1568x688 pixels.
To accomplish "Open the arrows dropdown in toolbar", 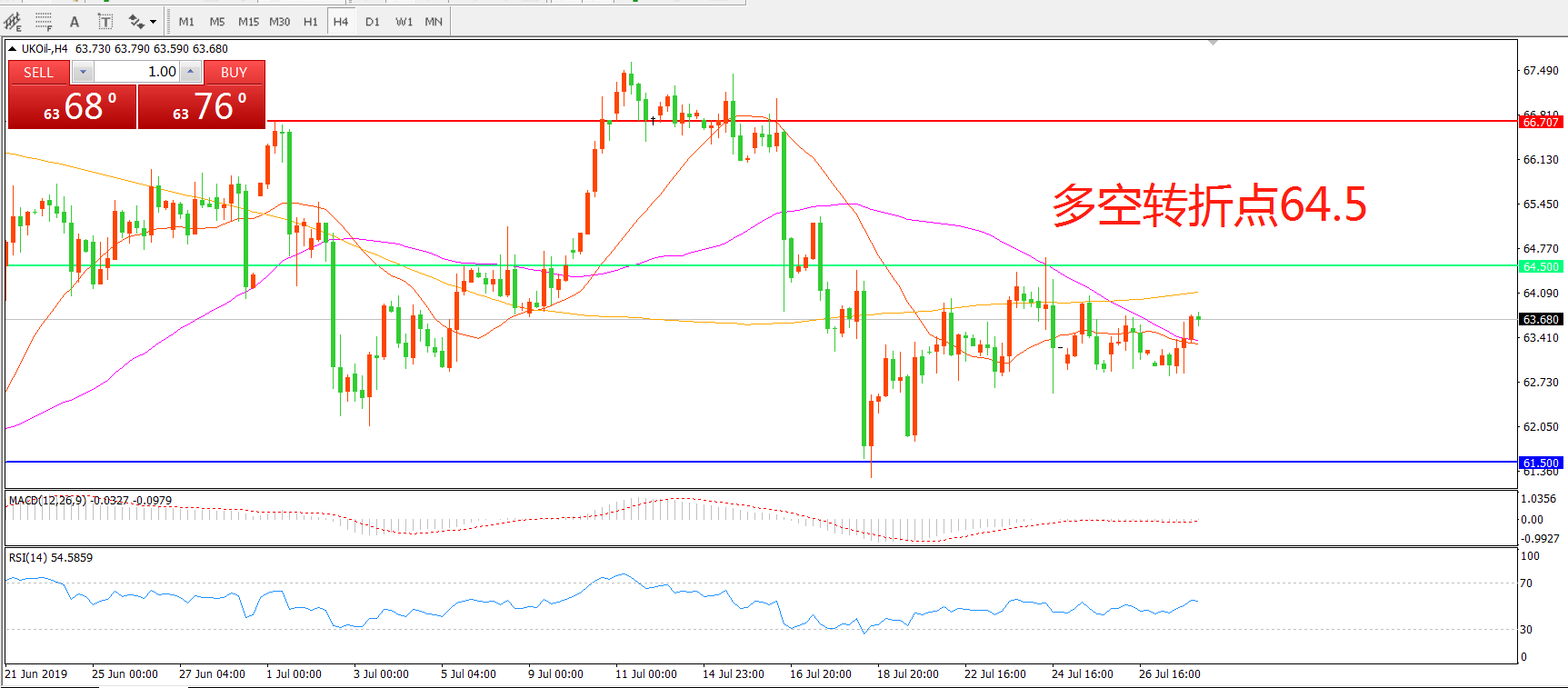I will [x=153, y=22].
